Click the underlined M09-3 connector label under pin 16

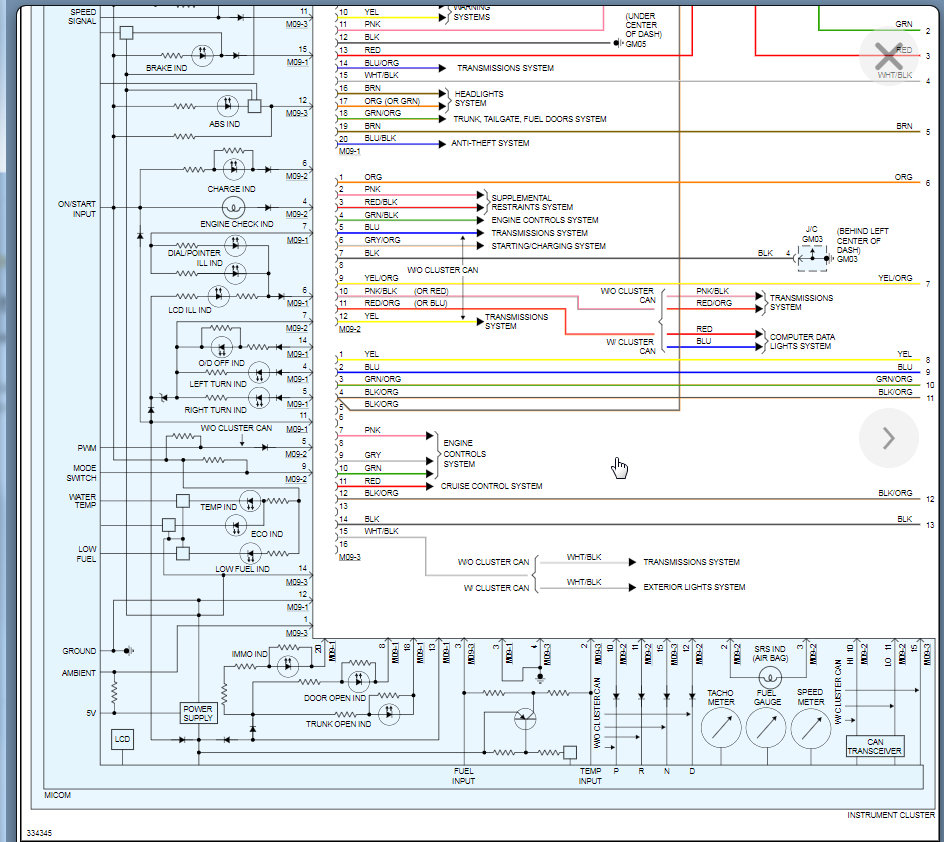[x=350, y=557]
